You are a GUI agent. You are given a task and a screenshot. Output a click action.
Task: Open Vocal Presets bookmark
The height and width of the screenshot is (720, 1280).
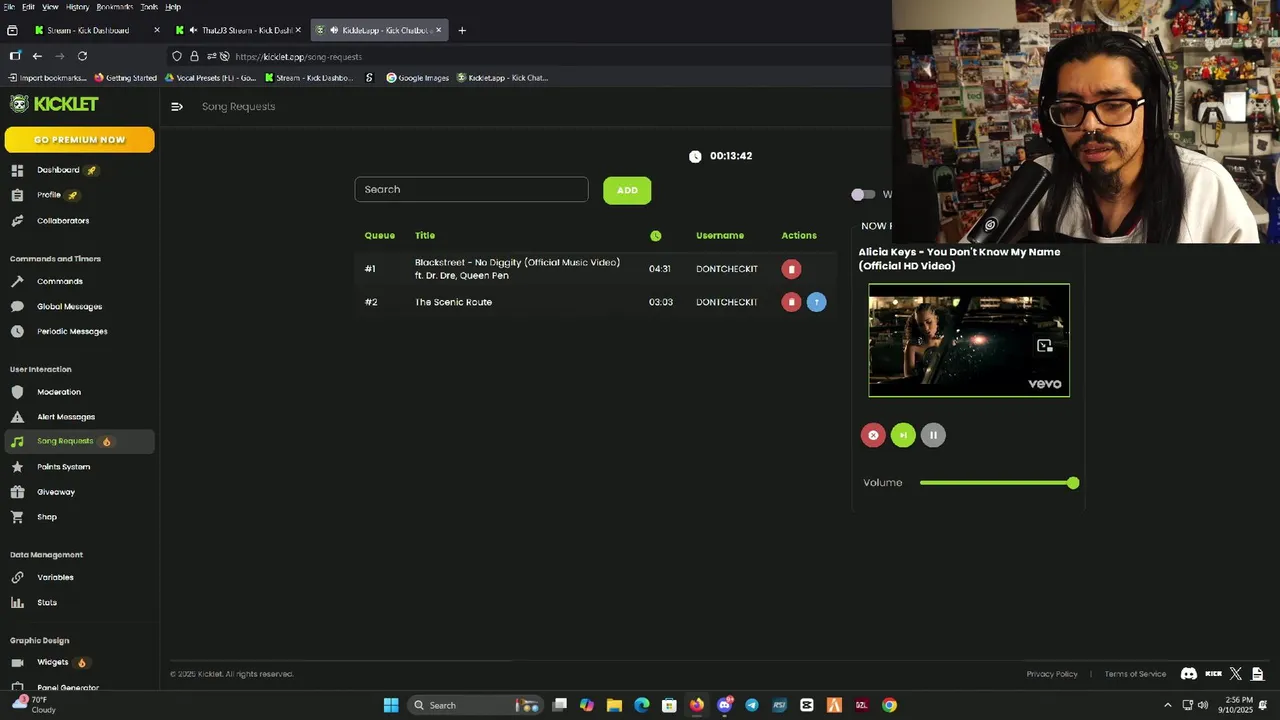click(x=211, y=78)
